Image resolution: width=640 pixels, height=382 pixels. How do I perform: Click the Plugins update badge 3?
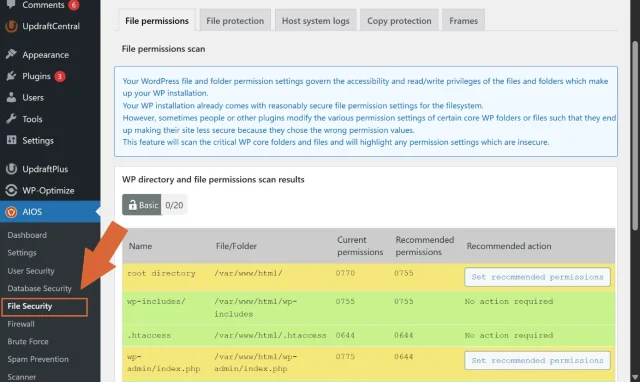point(60,76)
